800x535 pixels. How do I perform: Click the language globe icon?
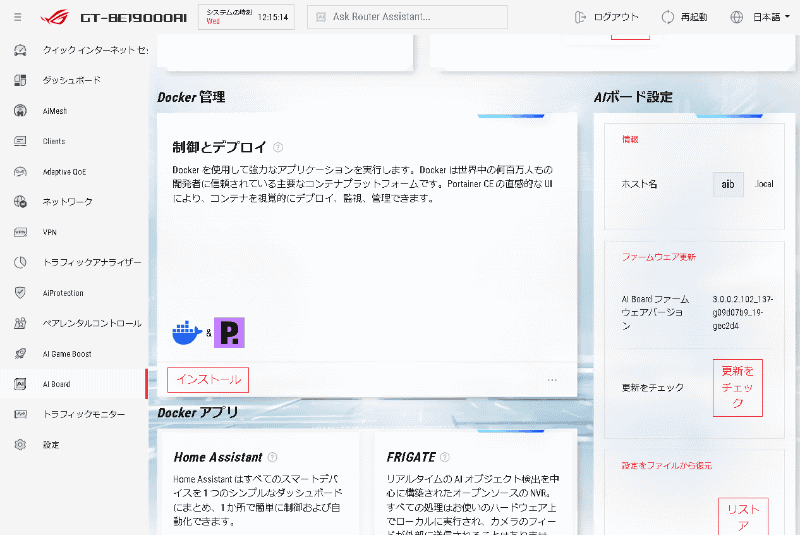pyautogui.click(x=736, y=17)
